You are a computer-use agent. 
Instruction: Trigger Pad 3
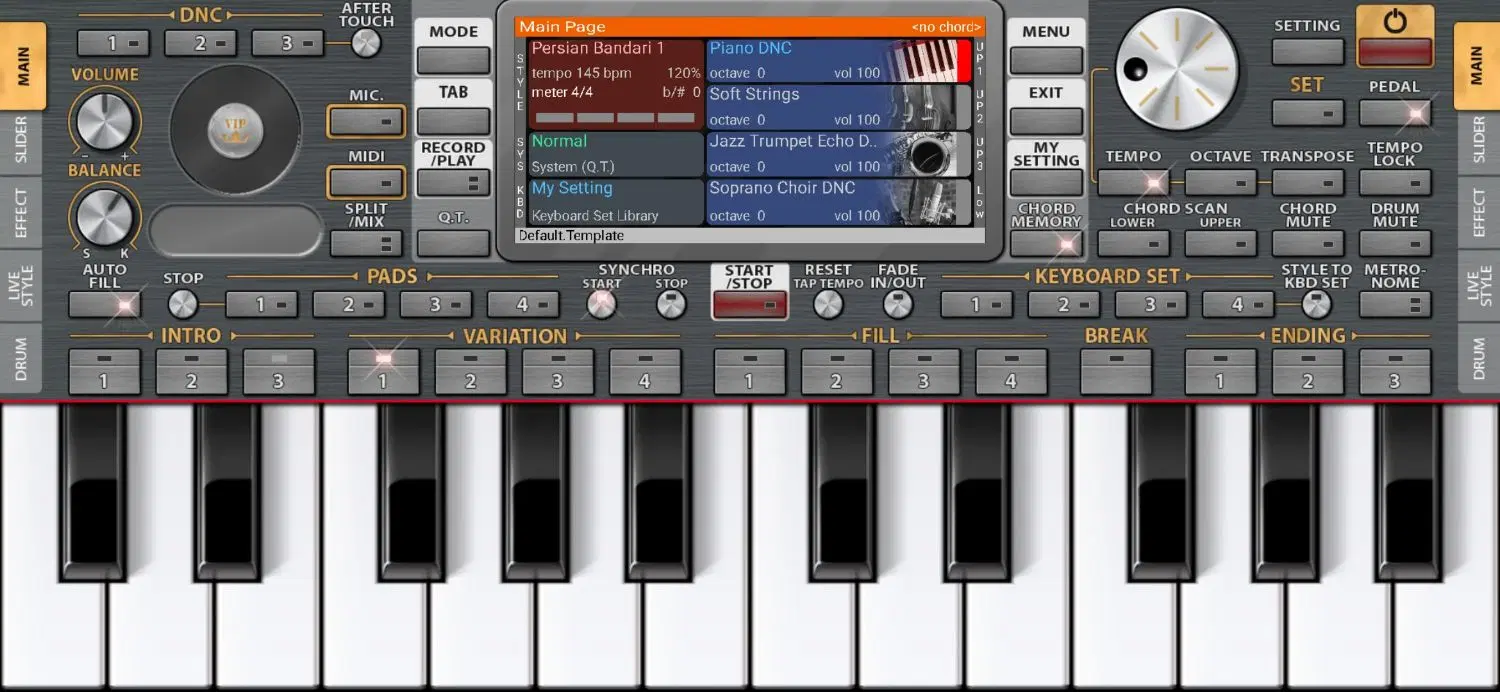tap(436, 304)
